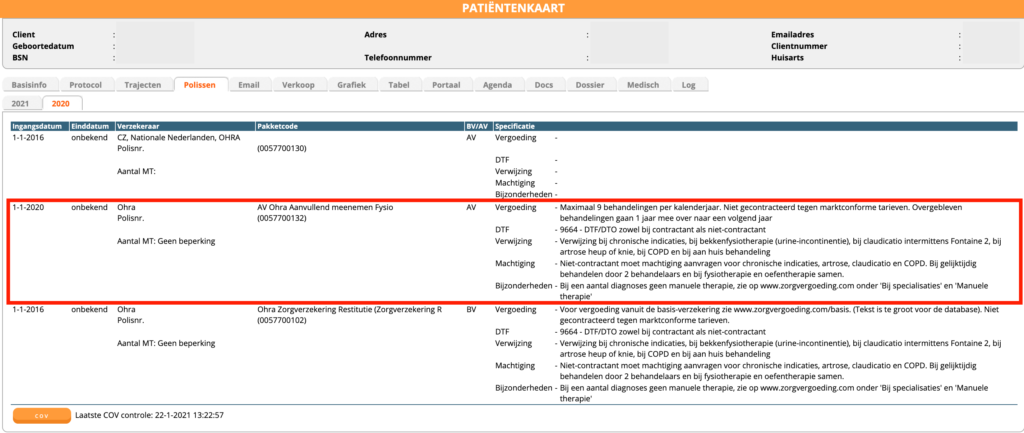
Task: Select the 2020 year sub-tab
Action: click(x=61, y=104)
